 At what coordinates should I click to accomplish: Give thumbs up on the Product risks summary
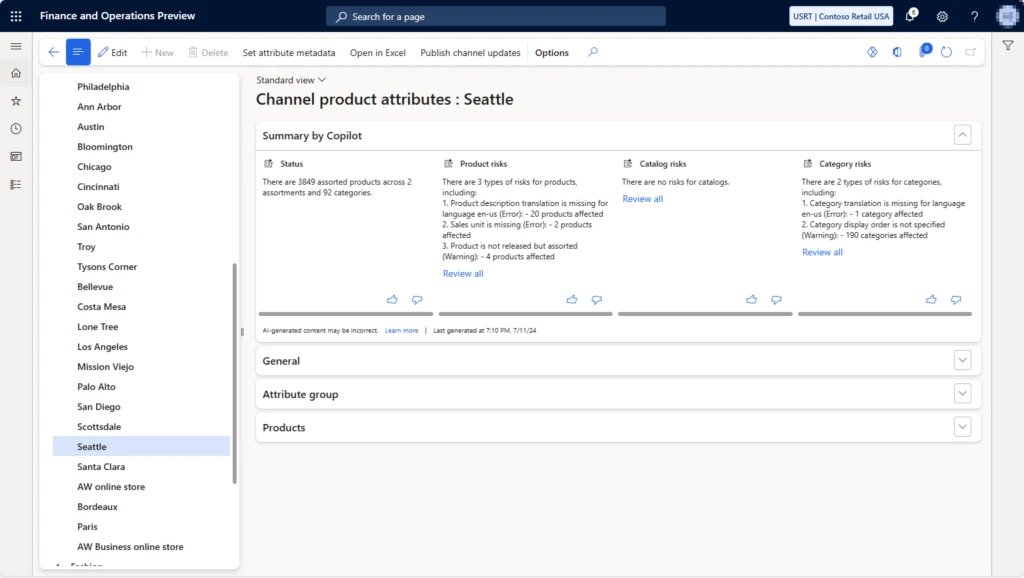click(x=571, y=299)
